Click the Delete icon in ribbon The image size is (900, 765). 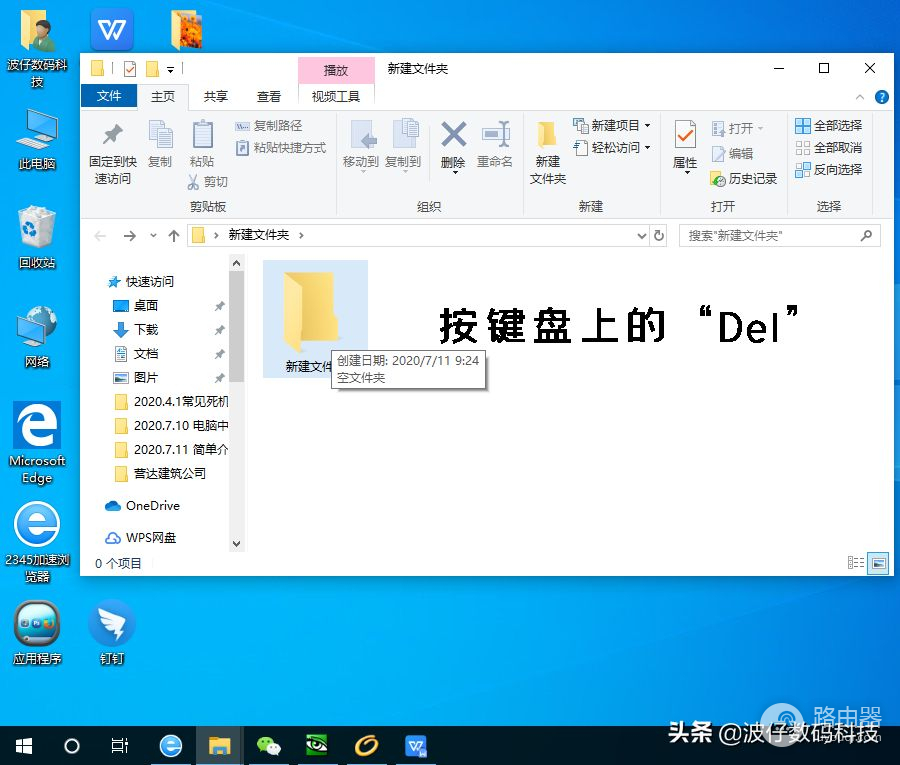pyautogui.click(x=454, y=135)
